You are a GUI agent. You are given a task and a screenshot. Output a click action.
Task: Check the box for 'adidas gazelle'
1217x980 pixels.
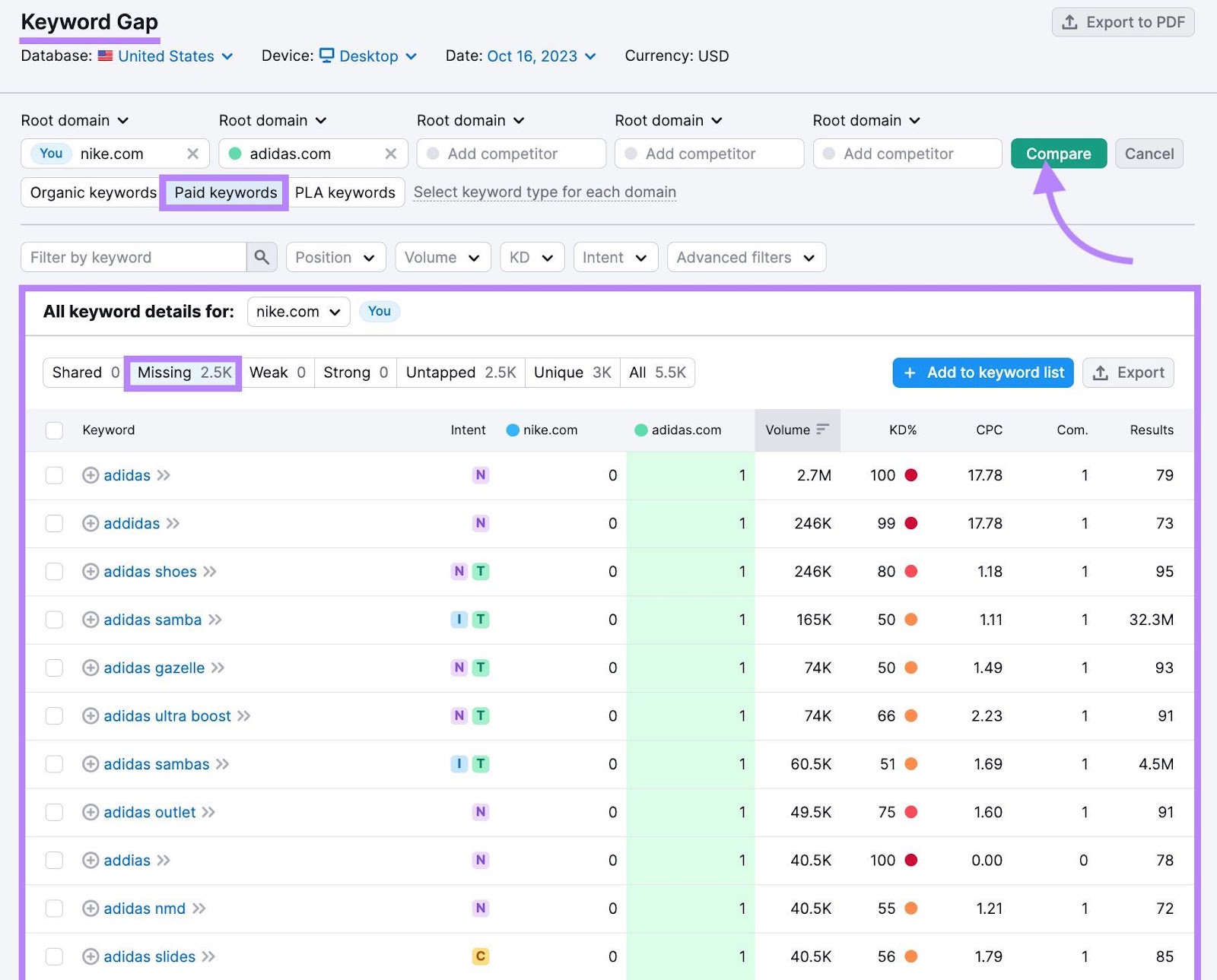(54, 668)
